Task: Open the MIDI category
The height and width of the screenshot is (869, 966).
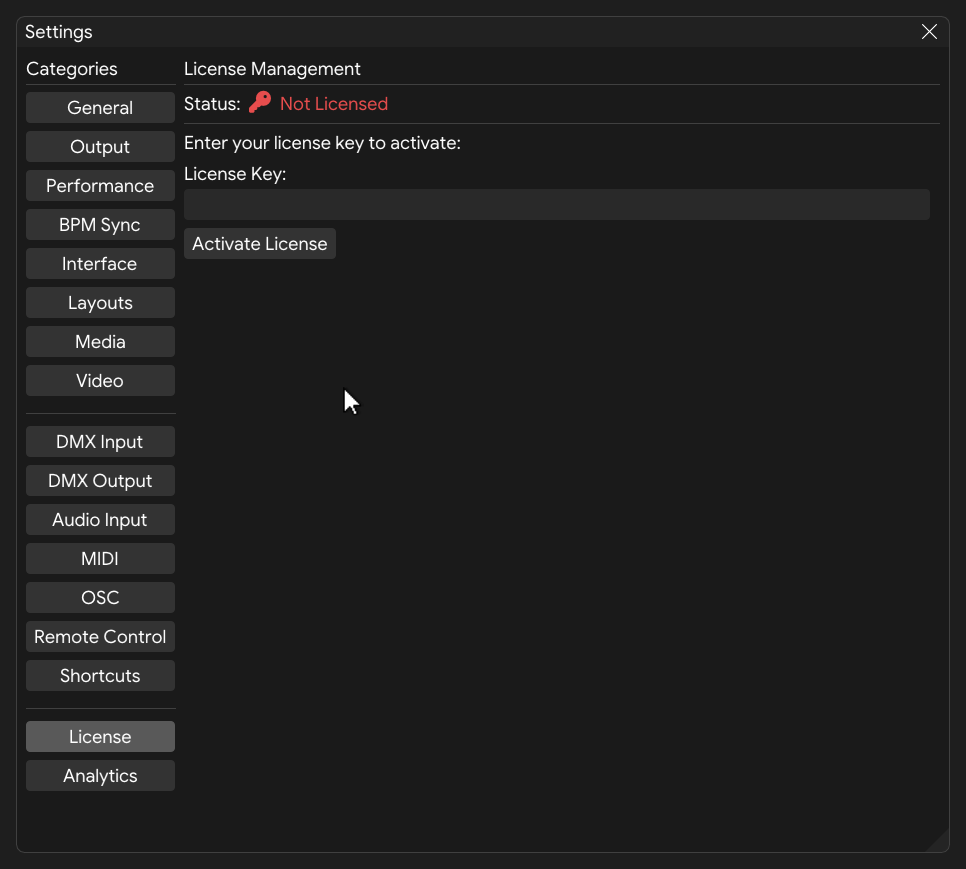Action: (100, 559)
